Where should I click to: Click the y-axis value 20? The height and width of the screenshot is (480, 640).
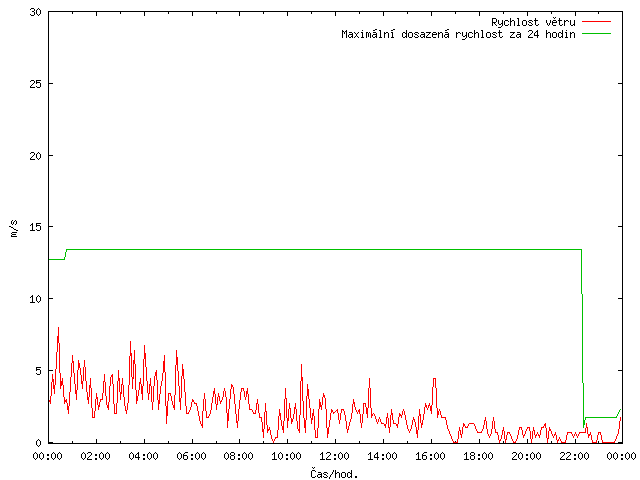(36, 156)
